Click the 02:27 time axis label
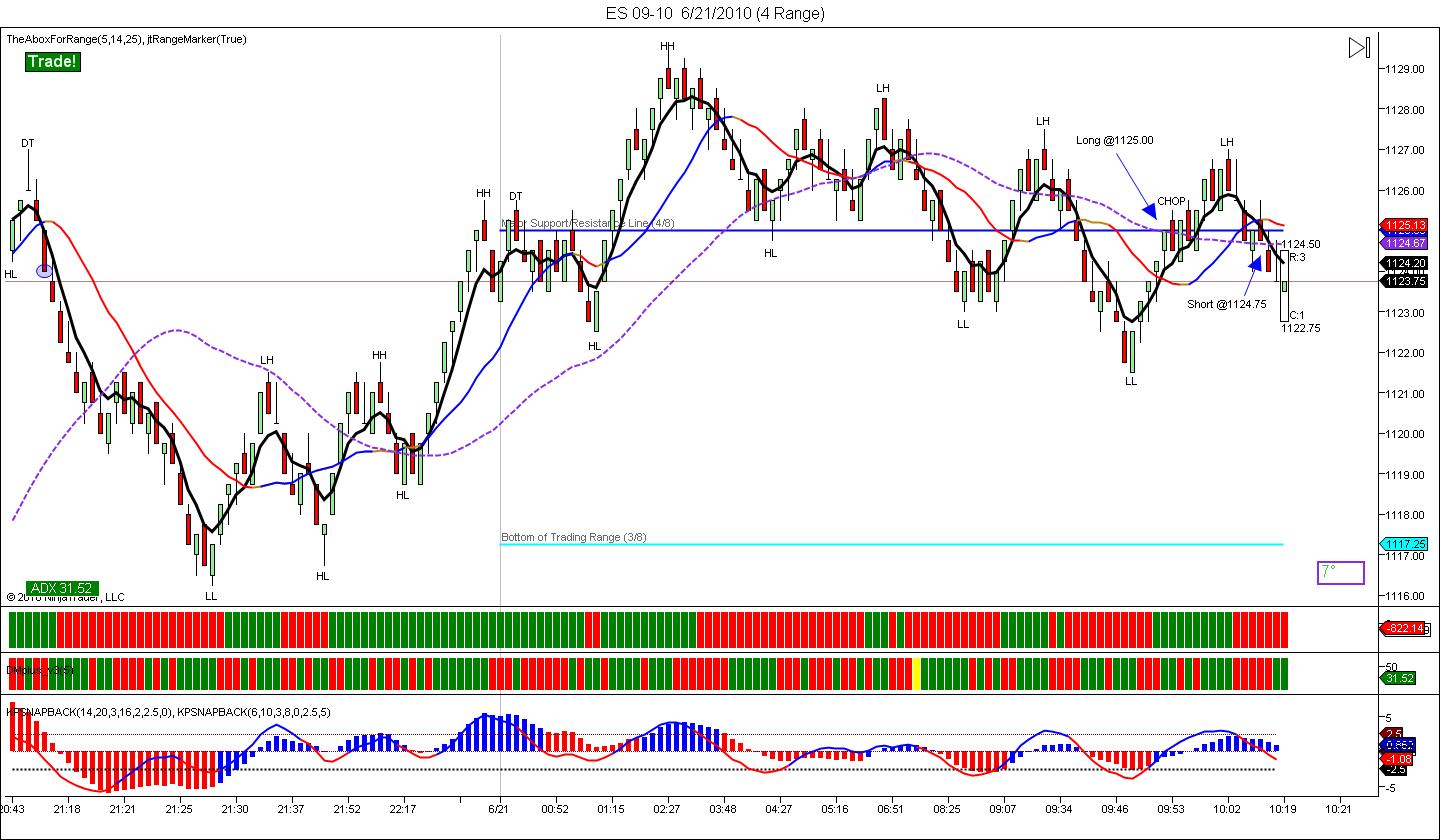 (x=667, y=809)
